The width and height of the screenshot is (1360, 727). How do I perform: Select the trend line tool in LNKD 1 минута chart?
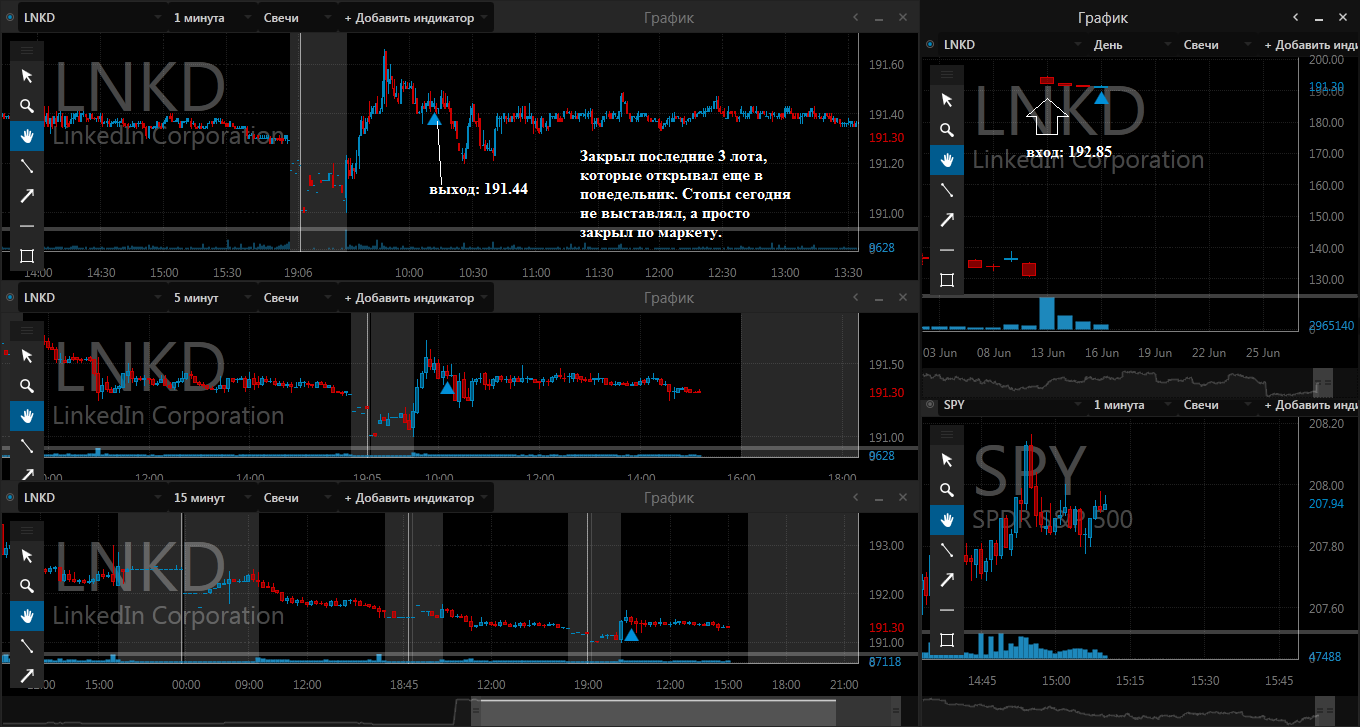coord(27,165)
